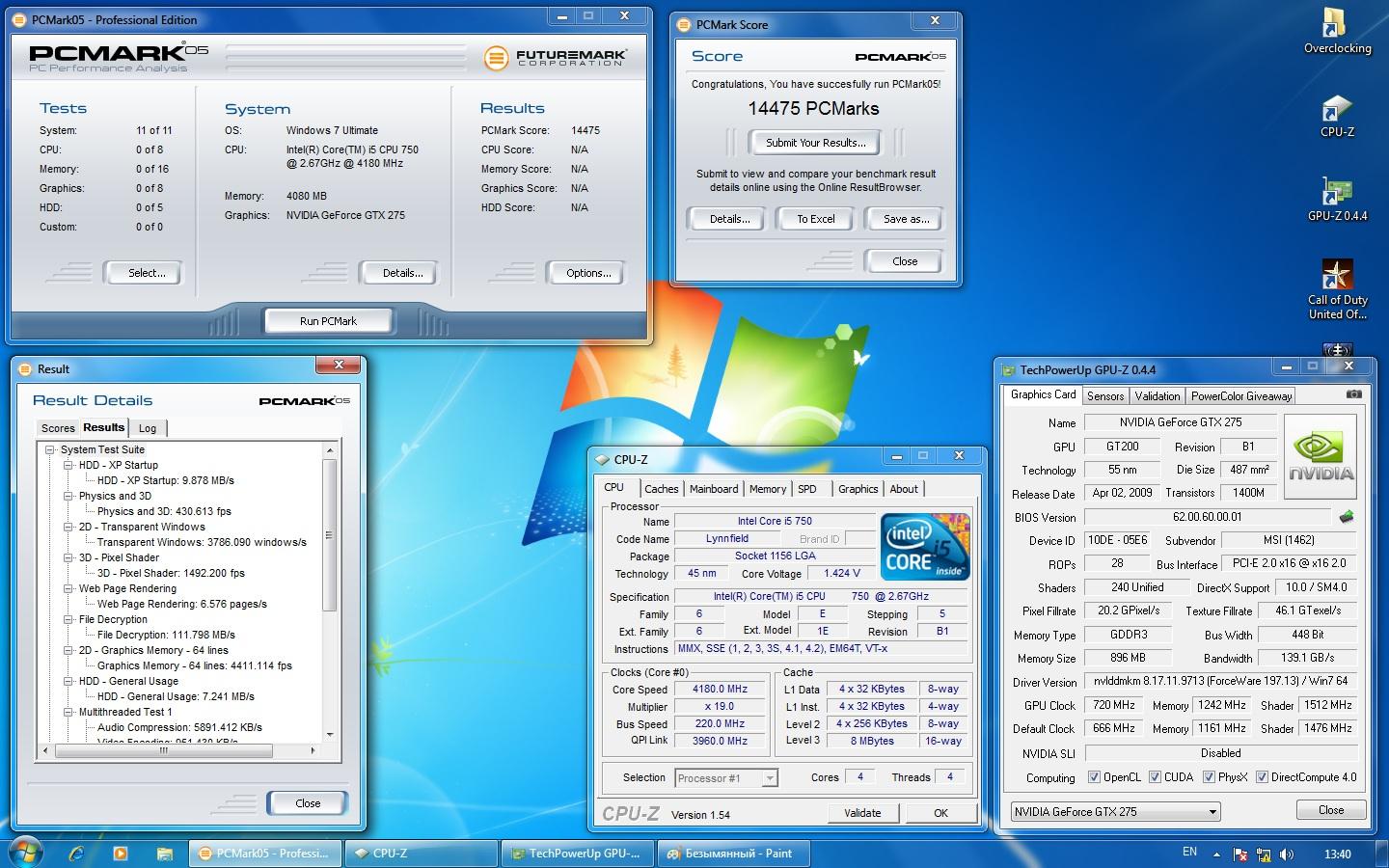The image size is (1389, 868).
Task: Click the To Excel button
Action: 816,219
